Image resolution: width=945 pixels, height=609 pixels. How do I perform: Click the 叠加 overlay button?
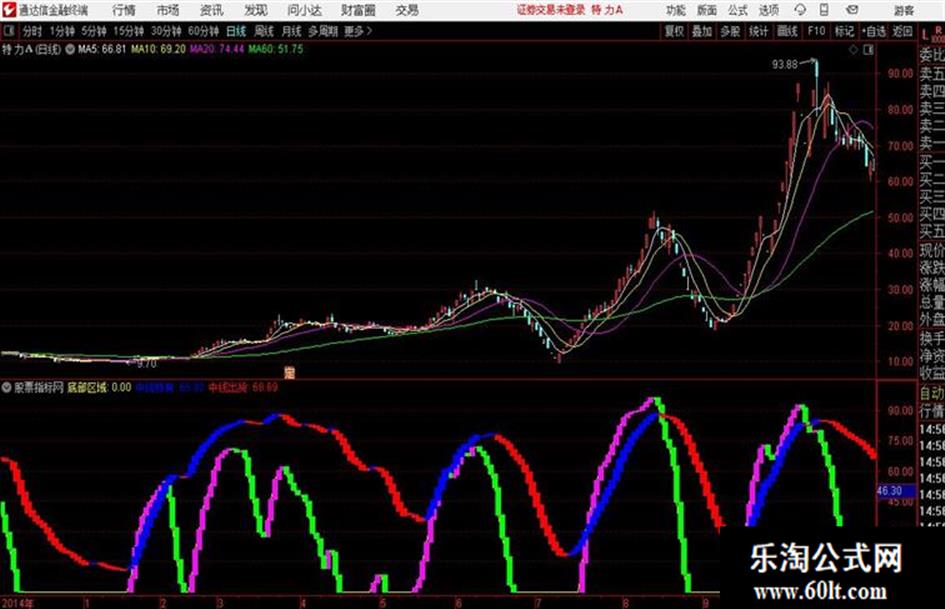(x=702, y=31)
